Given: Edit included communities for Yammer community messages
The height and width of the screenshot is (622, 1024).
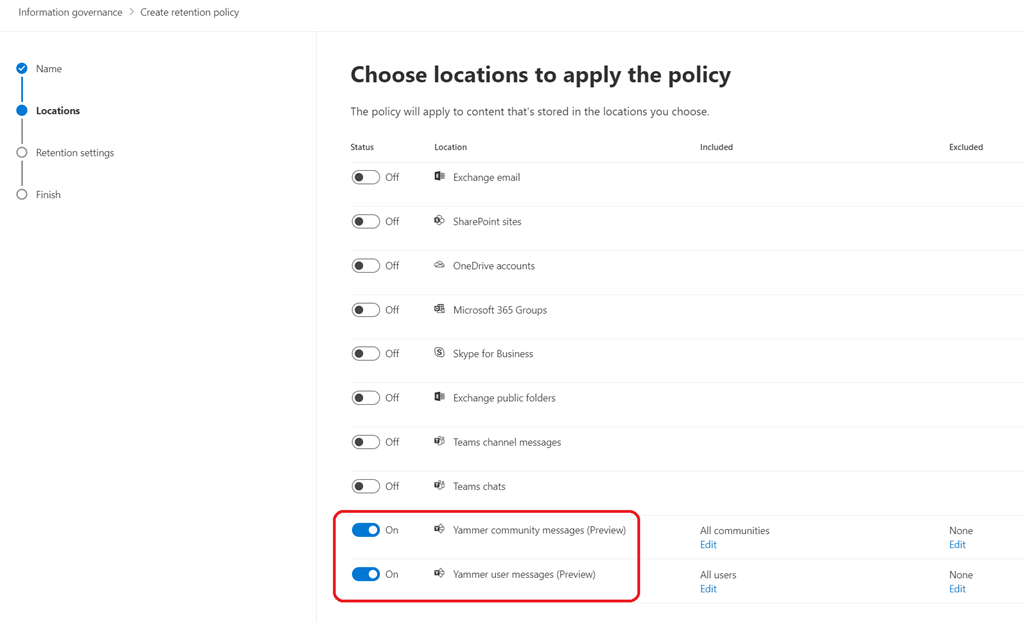Looking at the screenshot, I should coord(708,545).
